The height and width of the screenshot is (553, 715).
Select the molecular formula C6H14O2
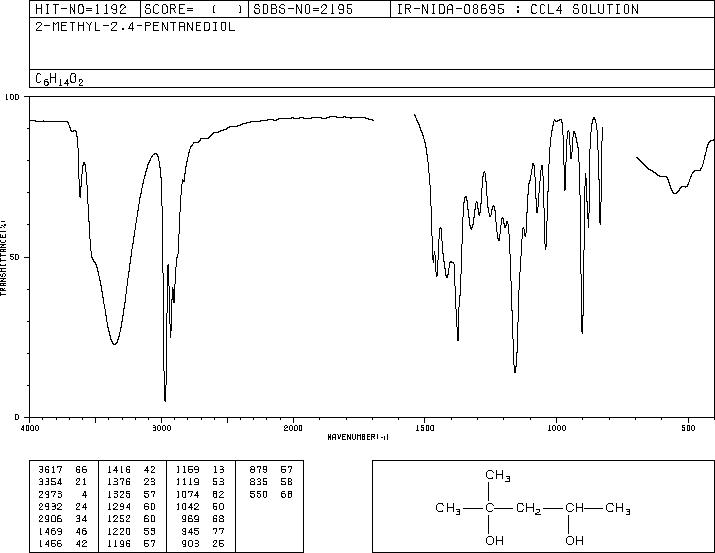59,79
